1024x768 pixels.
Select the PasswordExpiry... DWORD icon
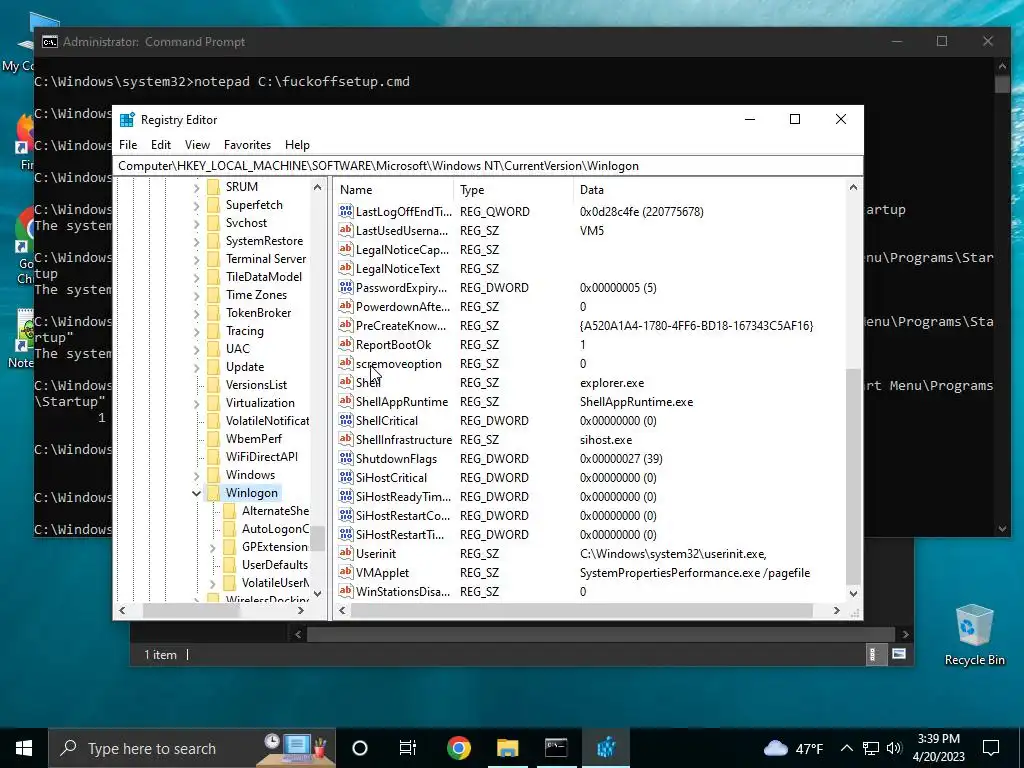tap(345, 287)
